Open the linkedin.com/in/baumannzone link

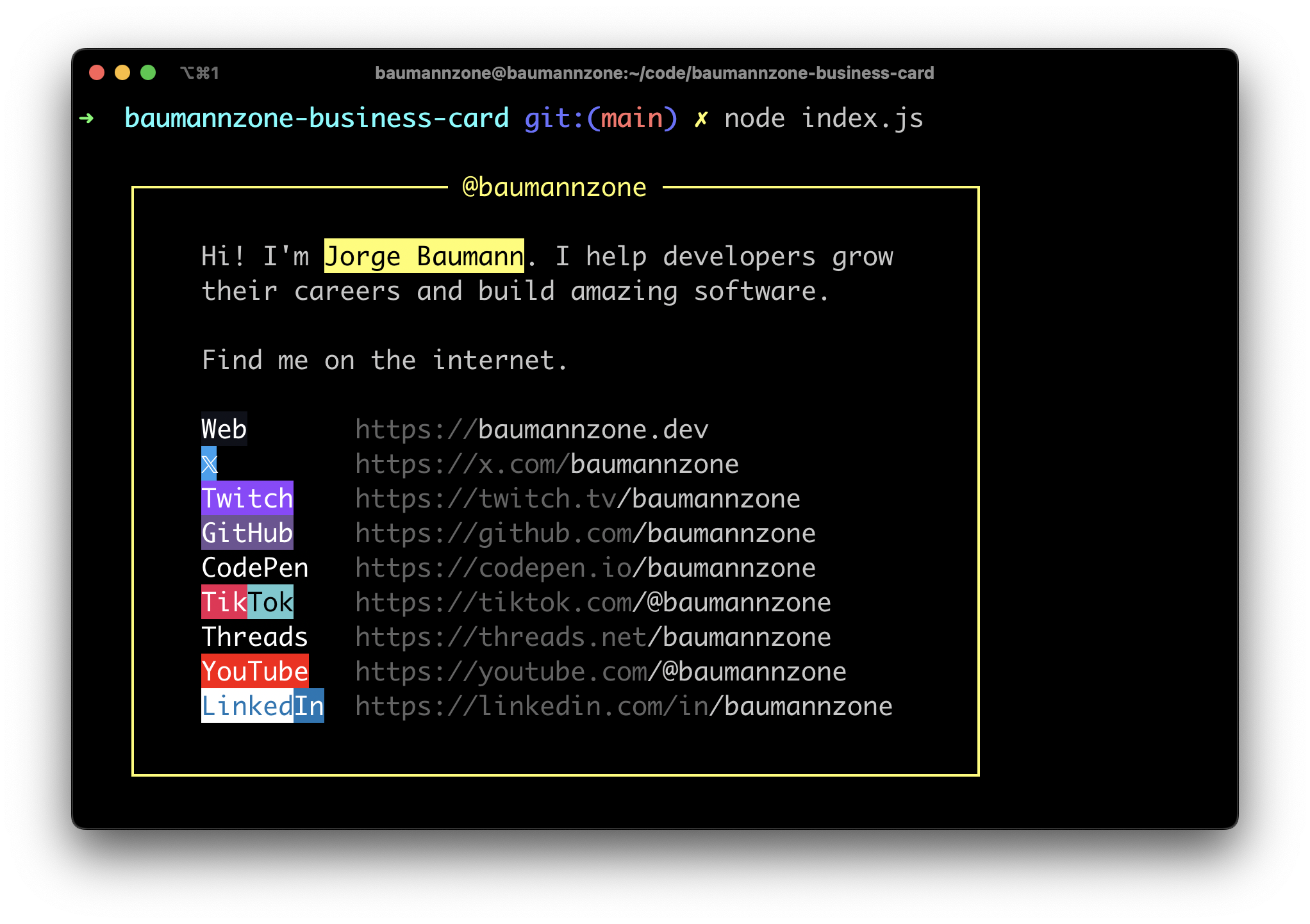[x=624, y=706]
